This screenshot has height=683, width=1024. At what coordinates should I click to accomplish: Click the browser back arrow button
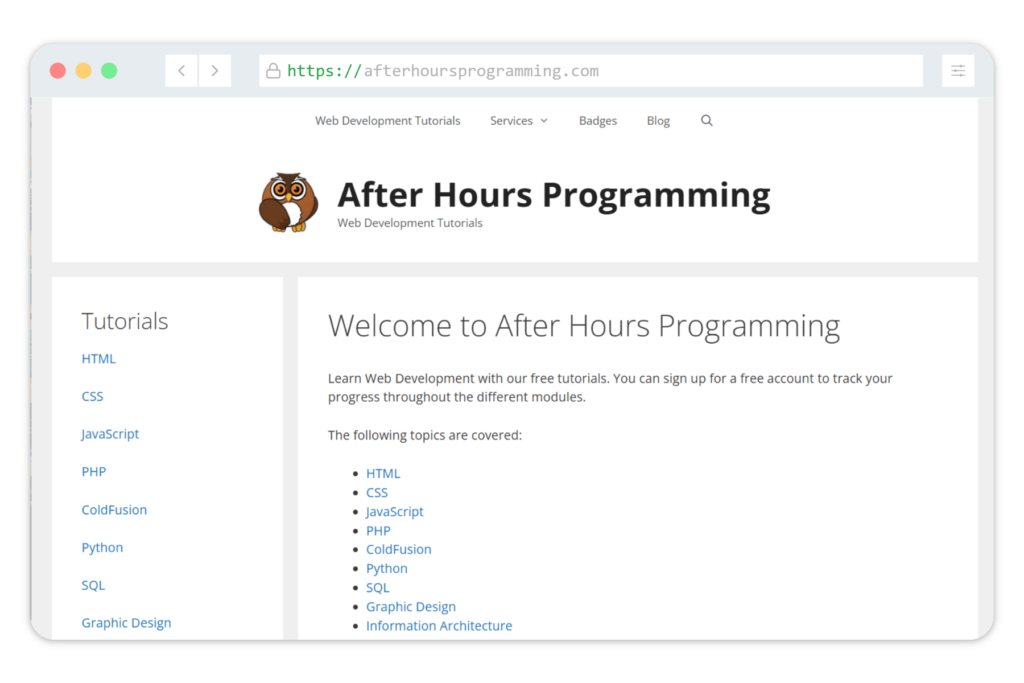coord(182,71)
